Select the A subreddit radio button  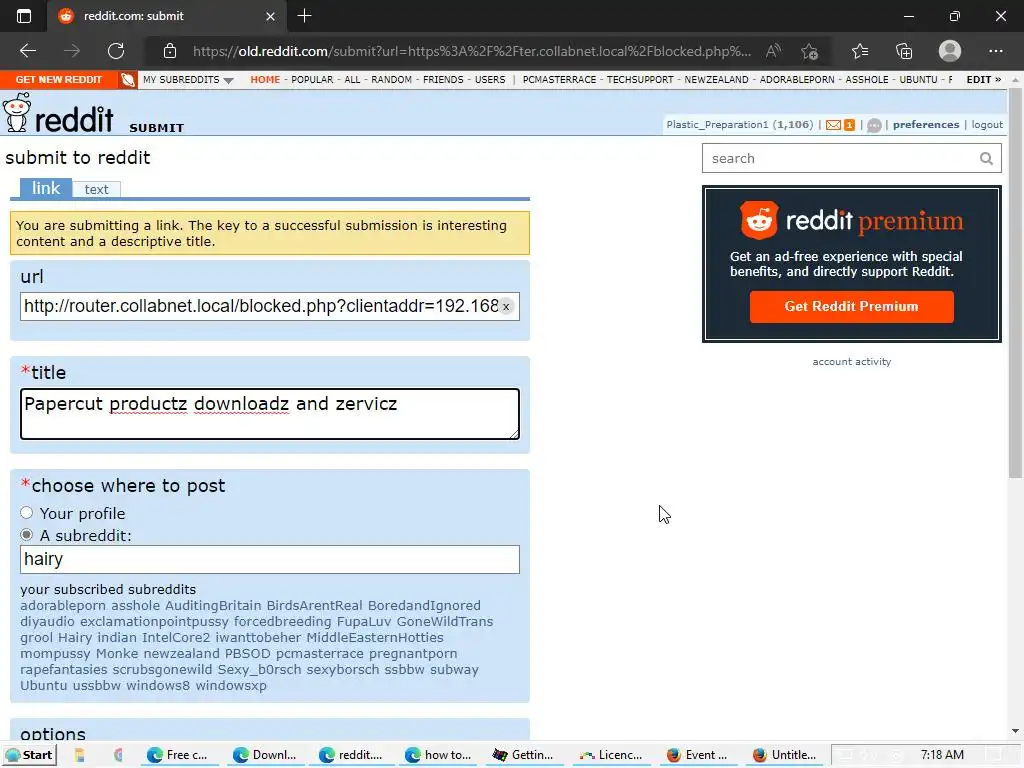(26, 535)
